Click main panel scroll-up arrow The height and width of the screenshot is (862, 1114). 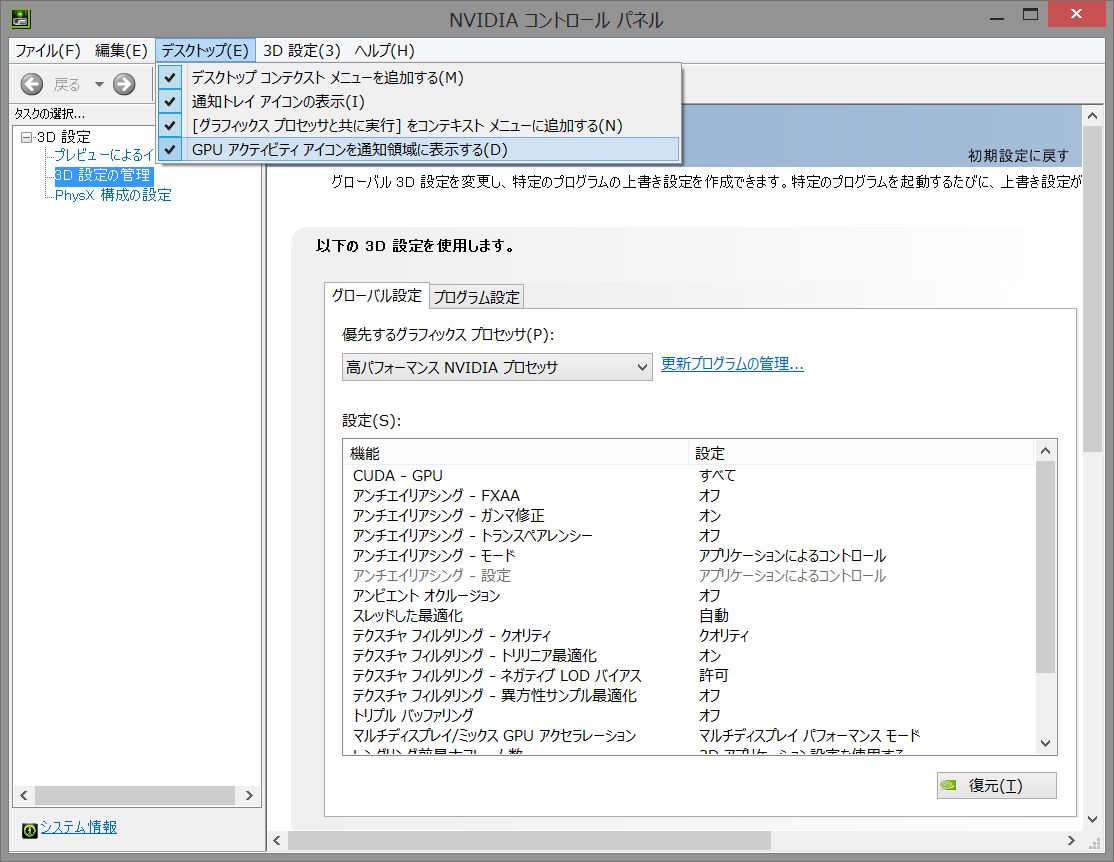pyautogui.click(x=1093, y=115)
